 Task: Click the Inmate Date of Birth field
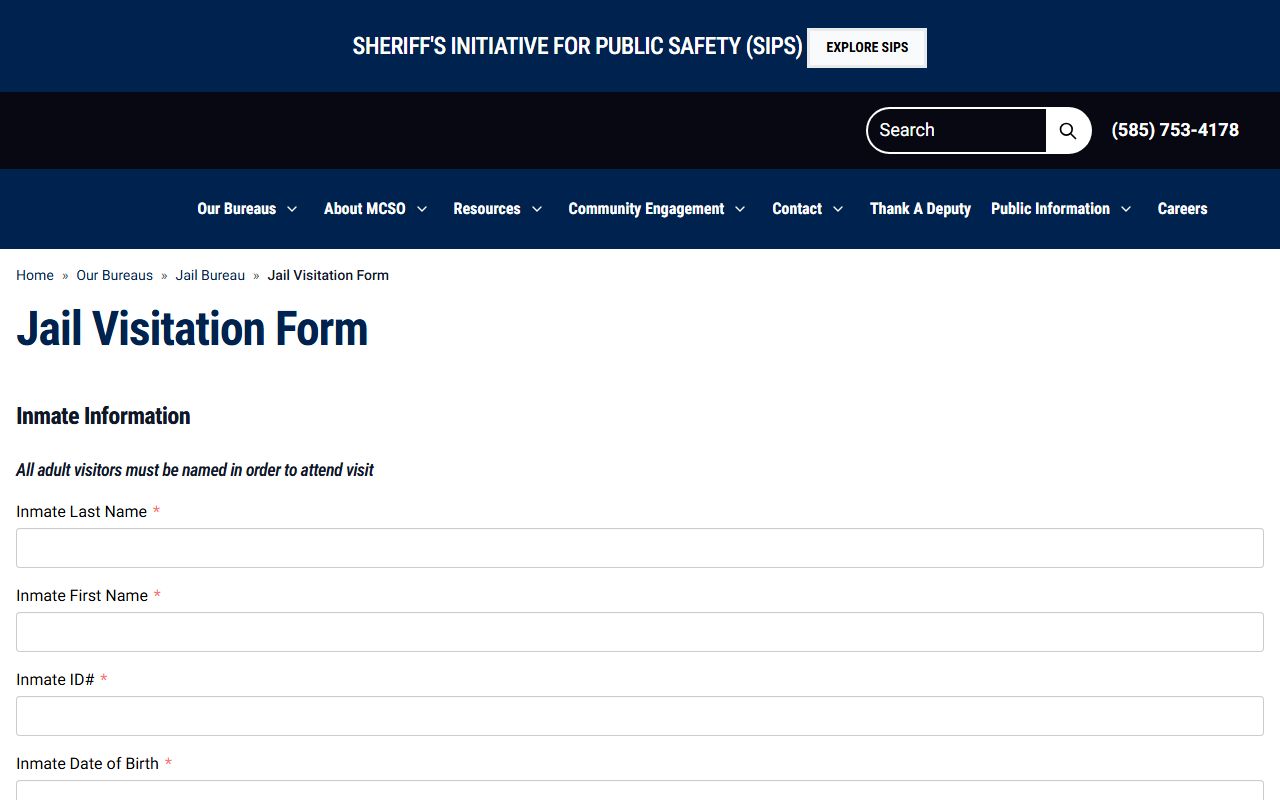coord(640,790)
